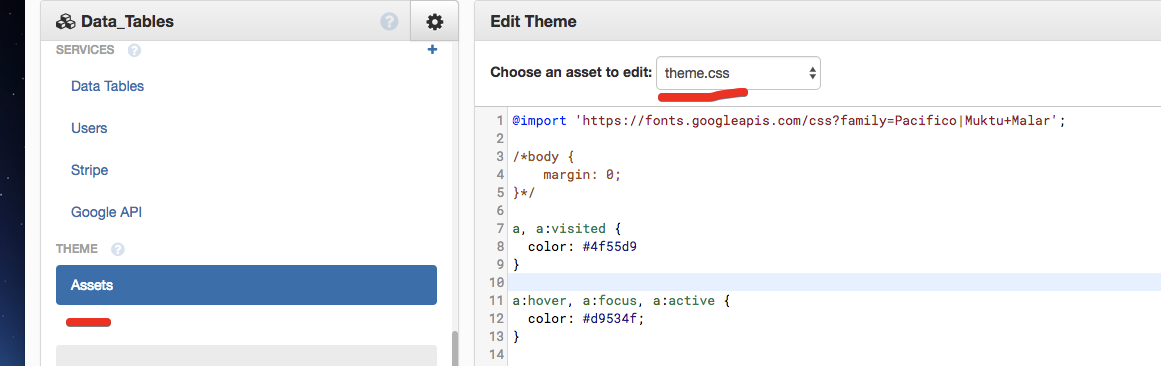Click the sidebar vertical scrollbar
The image size is (1161, 366).
pyautogui.click(x=455, y=348)
